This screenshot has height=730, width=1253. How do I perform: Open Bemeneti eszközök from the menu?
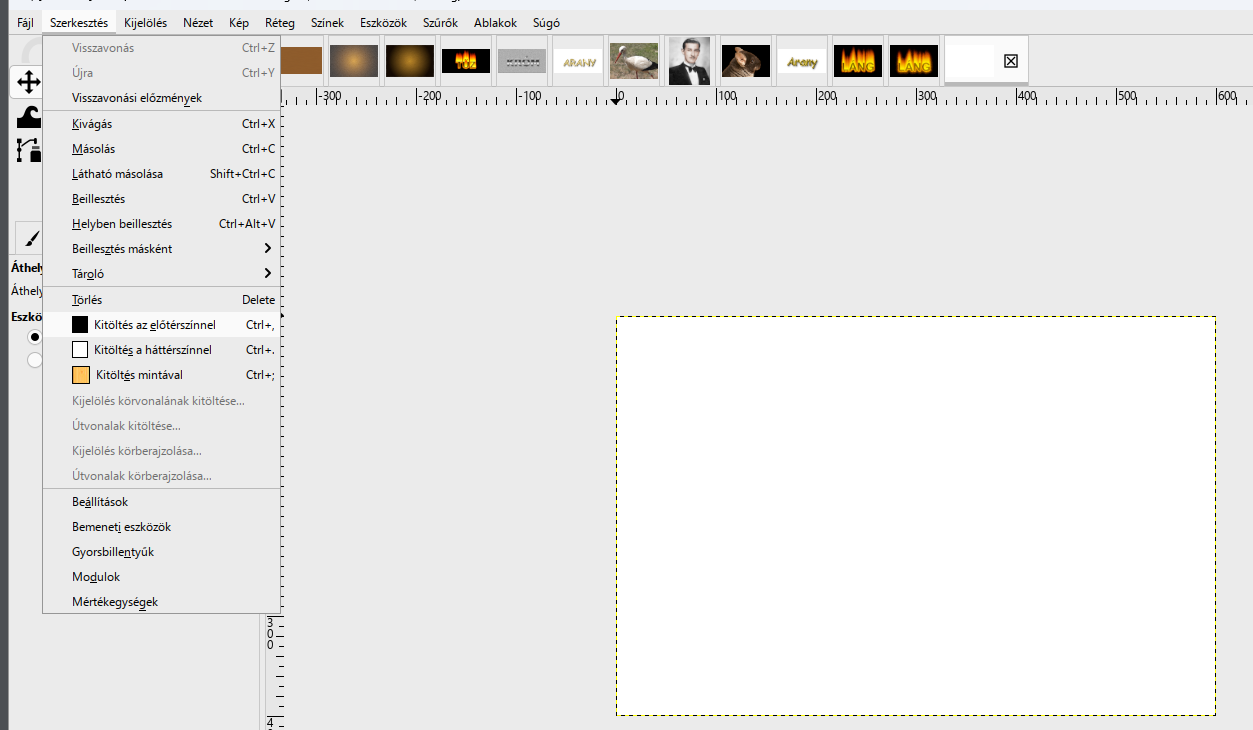pyautogui.click(x=161, y=527)
